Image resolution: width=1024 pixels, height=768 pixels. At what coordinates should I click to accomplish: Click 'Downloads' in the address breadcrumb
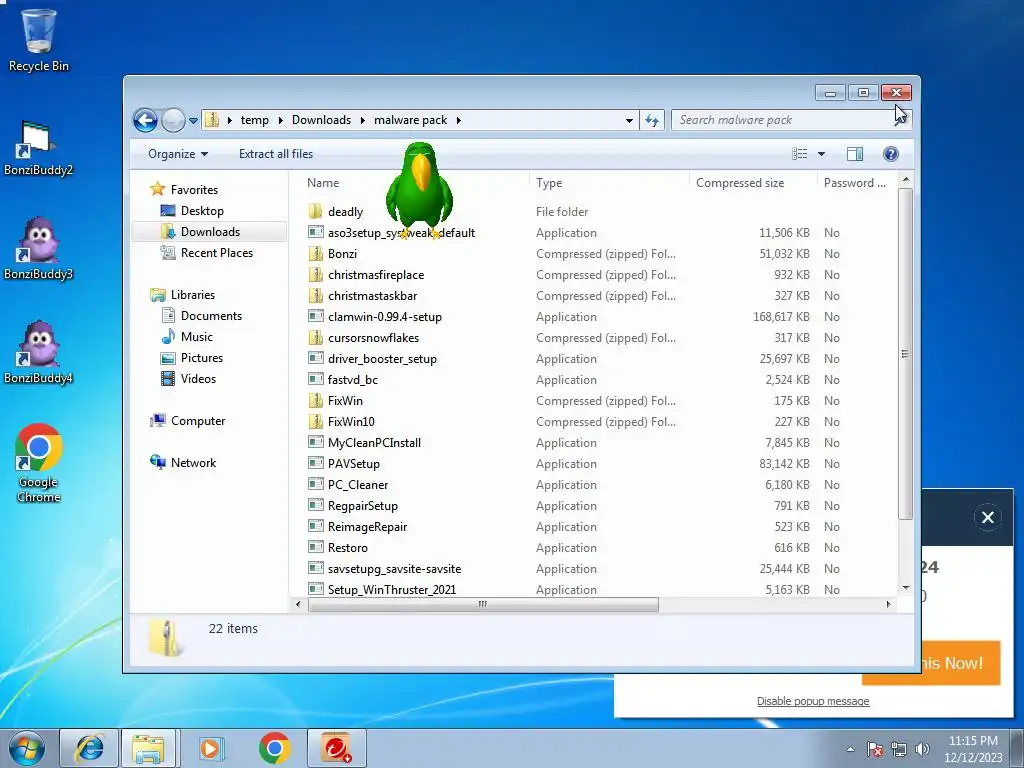(321, 120)
